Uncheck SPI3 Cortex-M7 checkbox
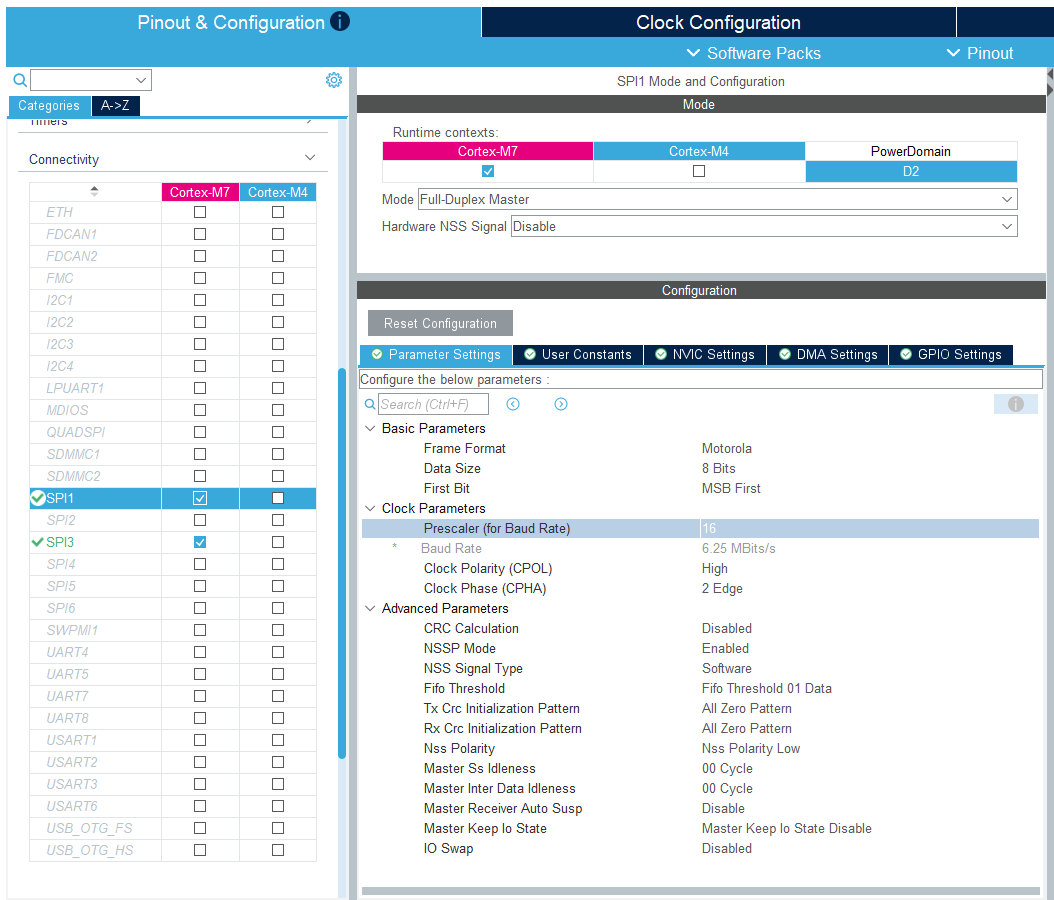This screenshot has width=1054, height=900. click(200, 542)
